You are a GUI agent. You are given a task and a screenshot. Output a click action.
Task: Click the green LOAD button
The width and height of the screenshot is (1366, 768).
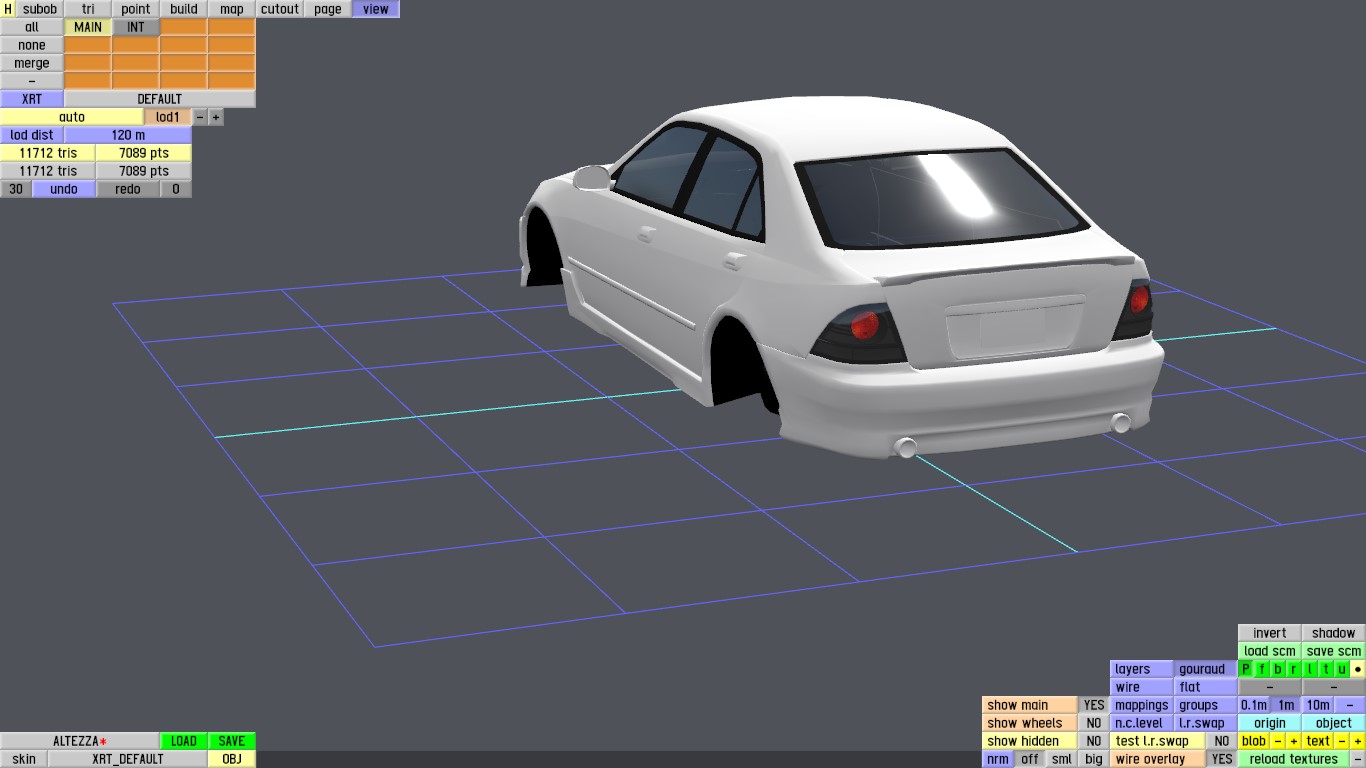coord(184,741)
